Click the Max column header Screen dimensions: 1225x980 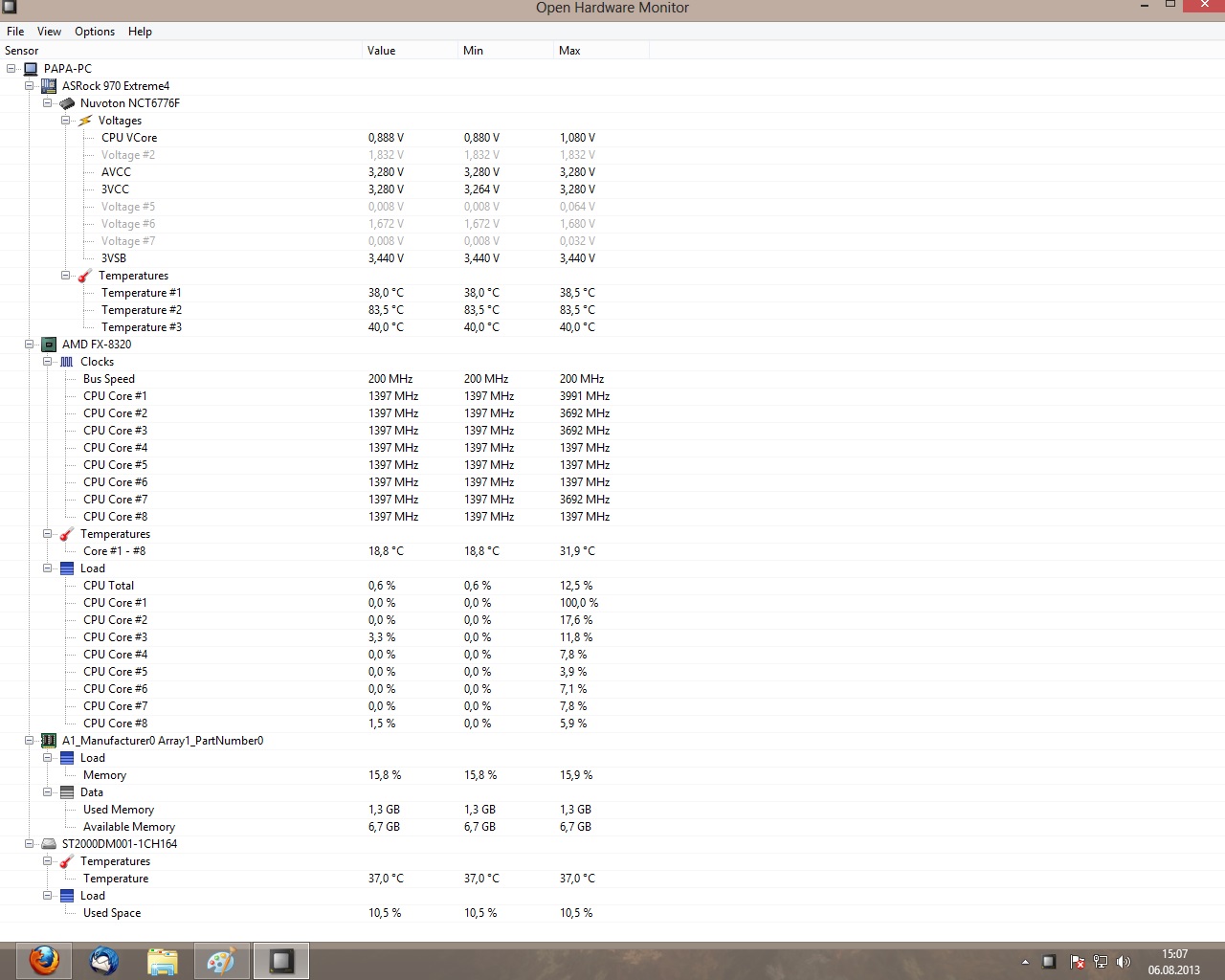pos(602,51)
